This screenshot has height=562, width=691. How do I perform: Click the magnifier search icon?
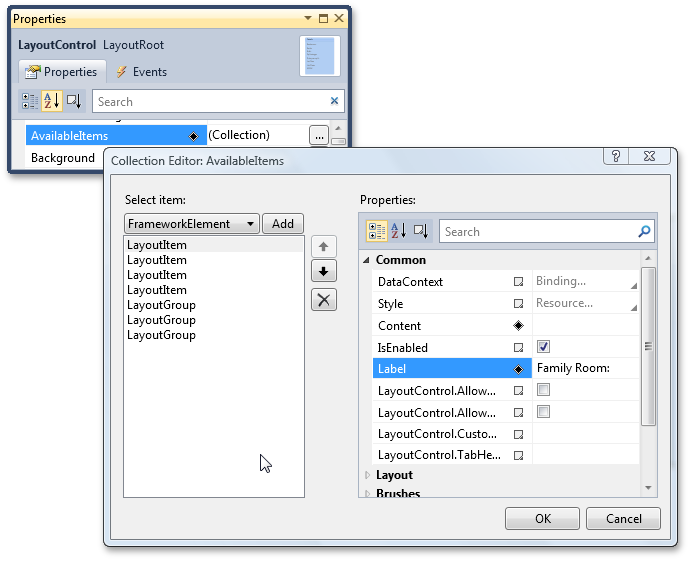pyautogui.click(x=644, y=231)
